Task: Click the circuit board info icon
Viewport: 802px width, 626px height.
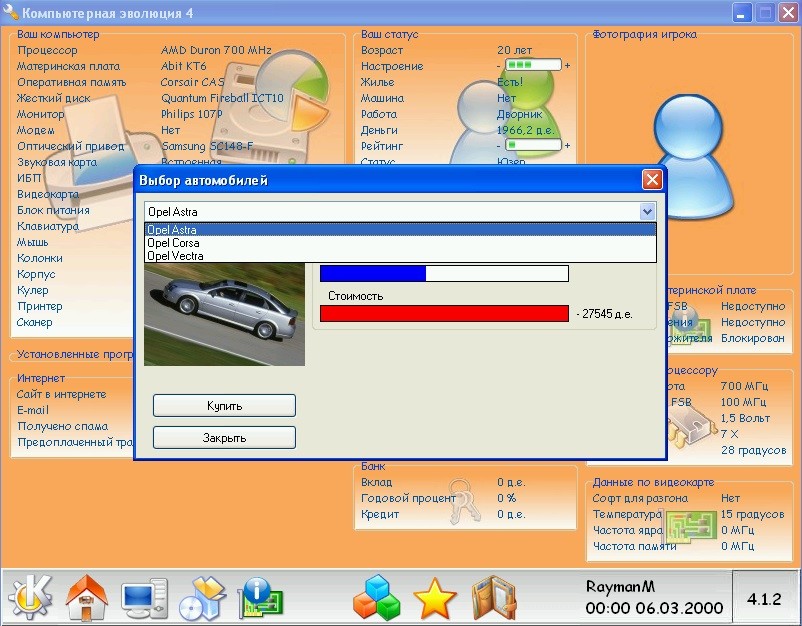Action: 260,597
